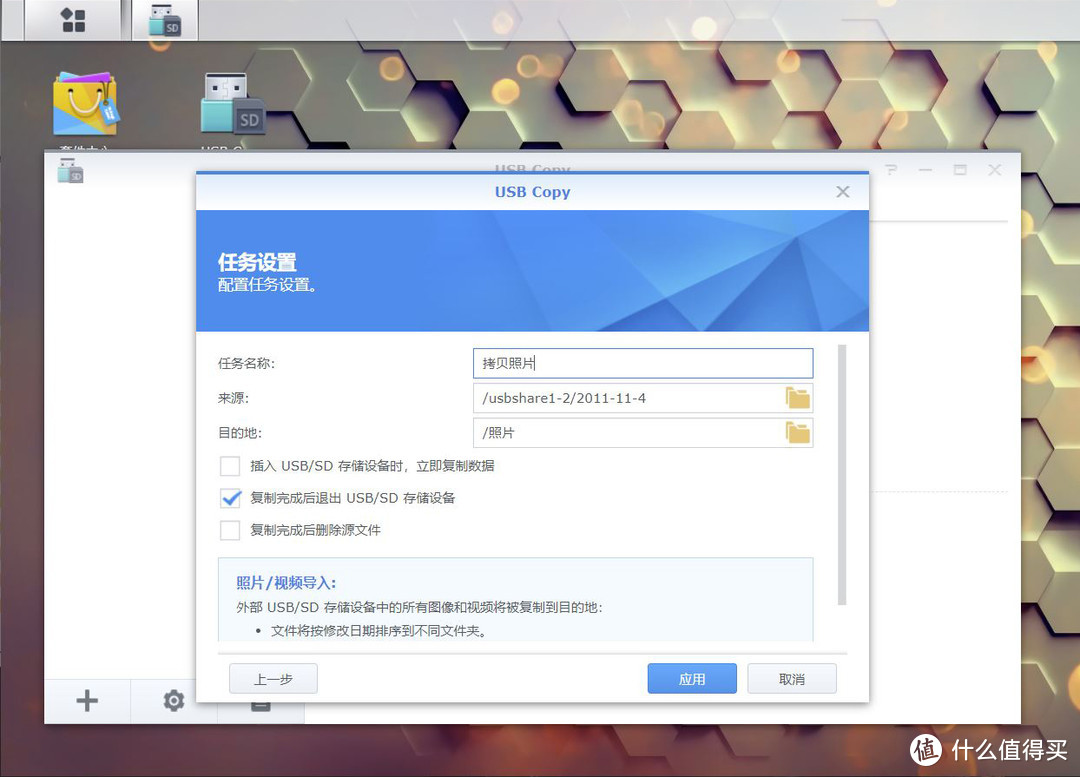Open USB Copy settings via gear icon
Screen dimensions: 1080x777
tap(173, 701)
